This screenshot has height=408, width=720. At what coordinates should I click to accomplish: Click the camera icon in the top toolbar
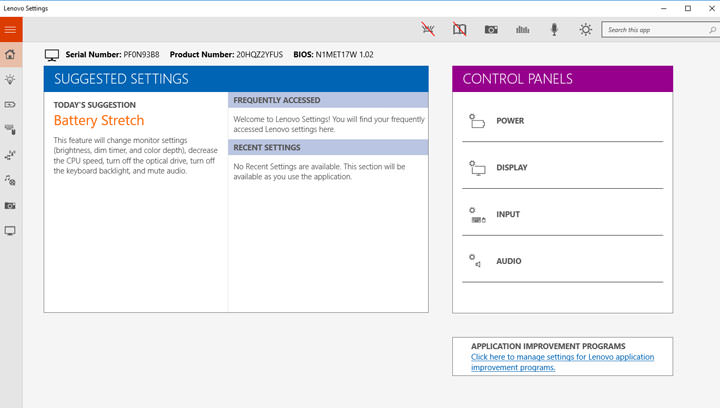(491, 30)
